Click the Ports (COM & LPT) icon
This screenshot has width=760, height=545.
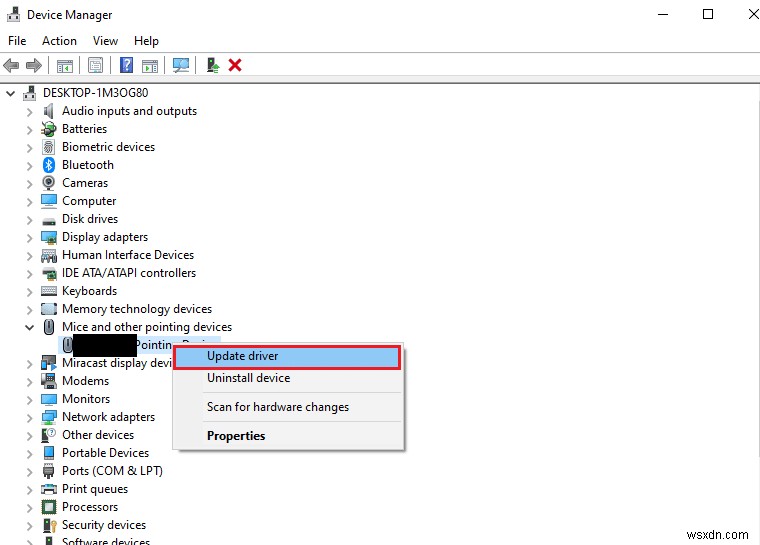pos(48,471)
